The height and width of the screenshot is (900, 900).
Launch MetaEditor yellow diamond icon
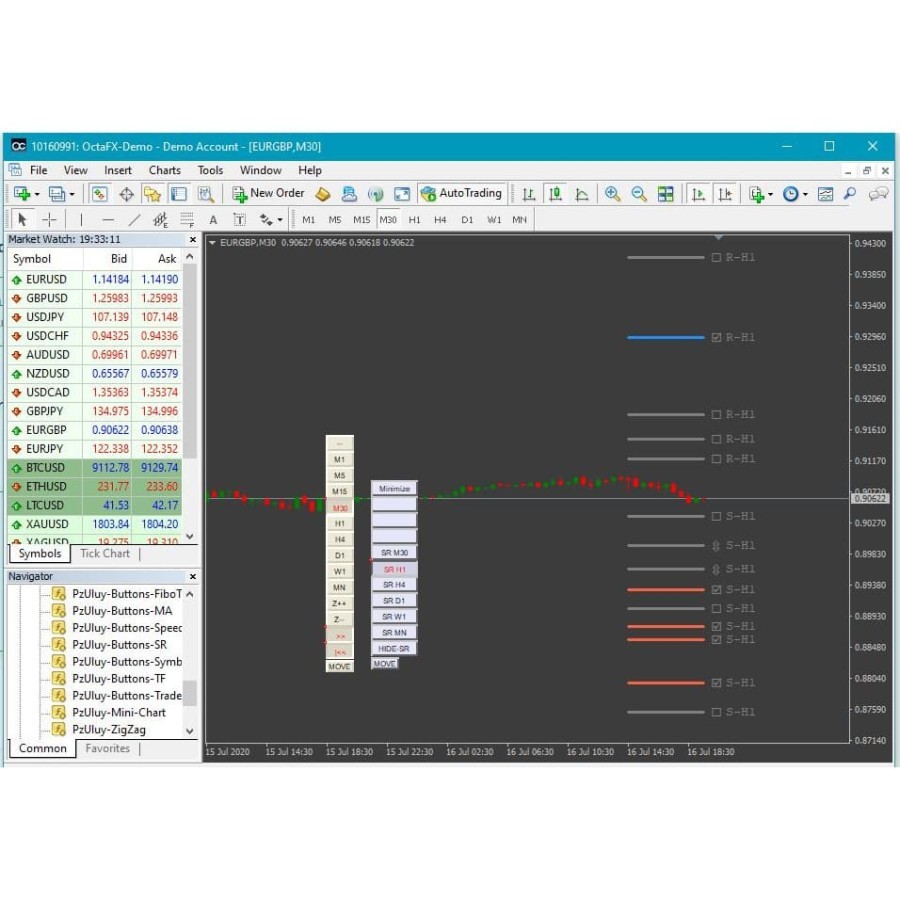tap(323, 194)
